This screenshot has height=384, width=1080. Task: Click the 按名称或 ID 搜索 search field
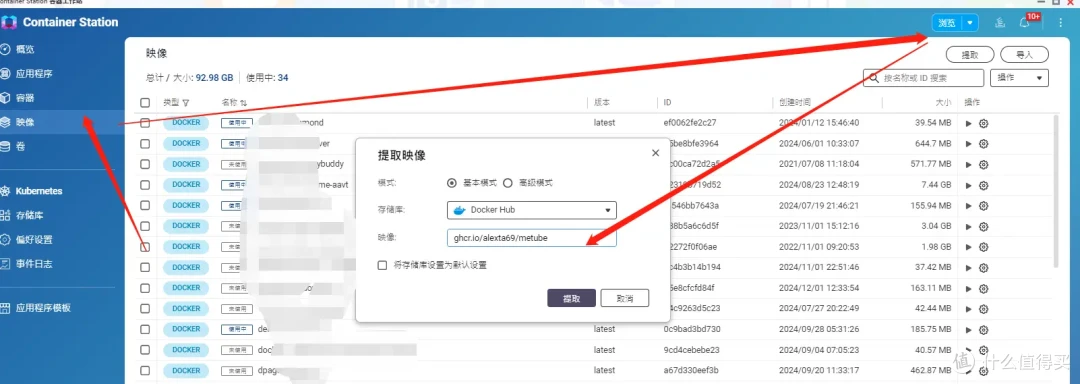coord(923,78)
